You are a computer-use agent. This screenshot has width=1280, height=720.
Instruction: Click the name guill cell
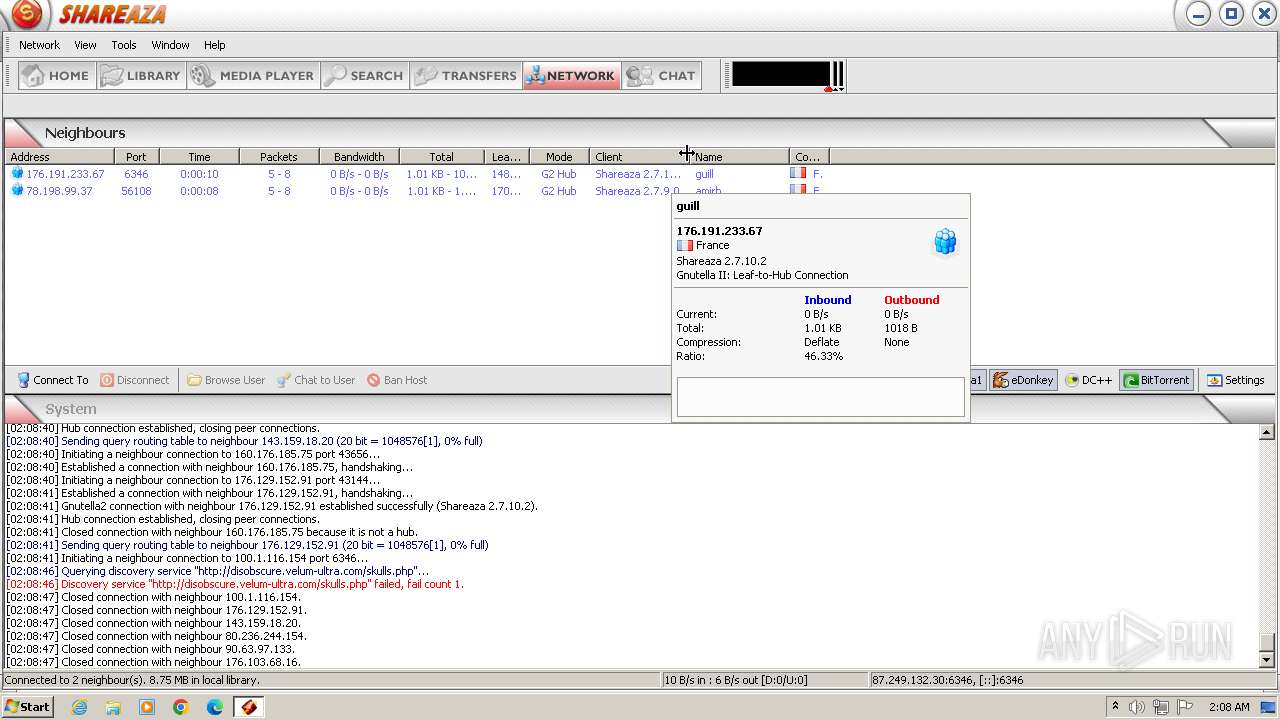coord(704,174)
